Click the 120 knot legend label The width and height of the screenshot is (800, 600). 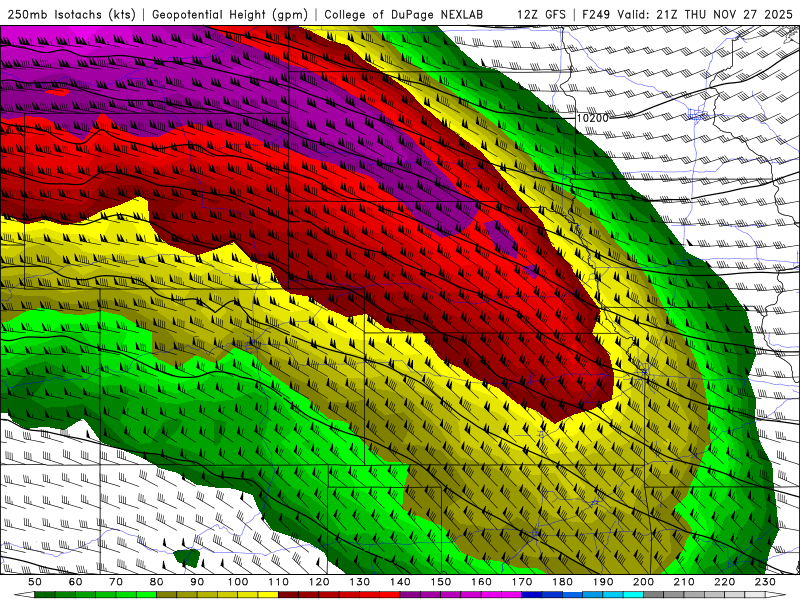pos(319,582)
